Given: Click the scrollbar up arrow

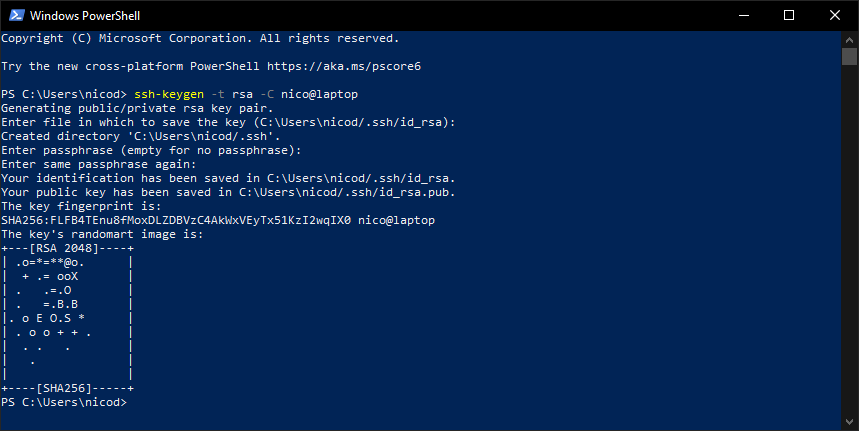Looking at the screenshot, I should pos(850,39).
